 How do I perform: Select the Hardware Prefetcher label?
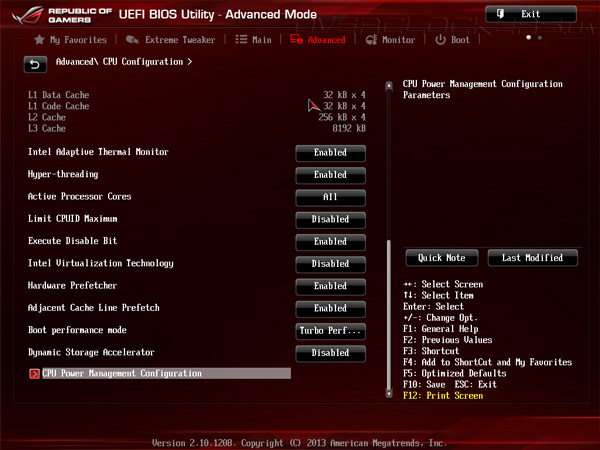coord(72,285)
